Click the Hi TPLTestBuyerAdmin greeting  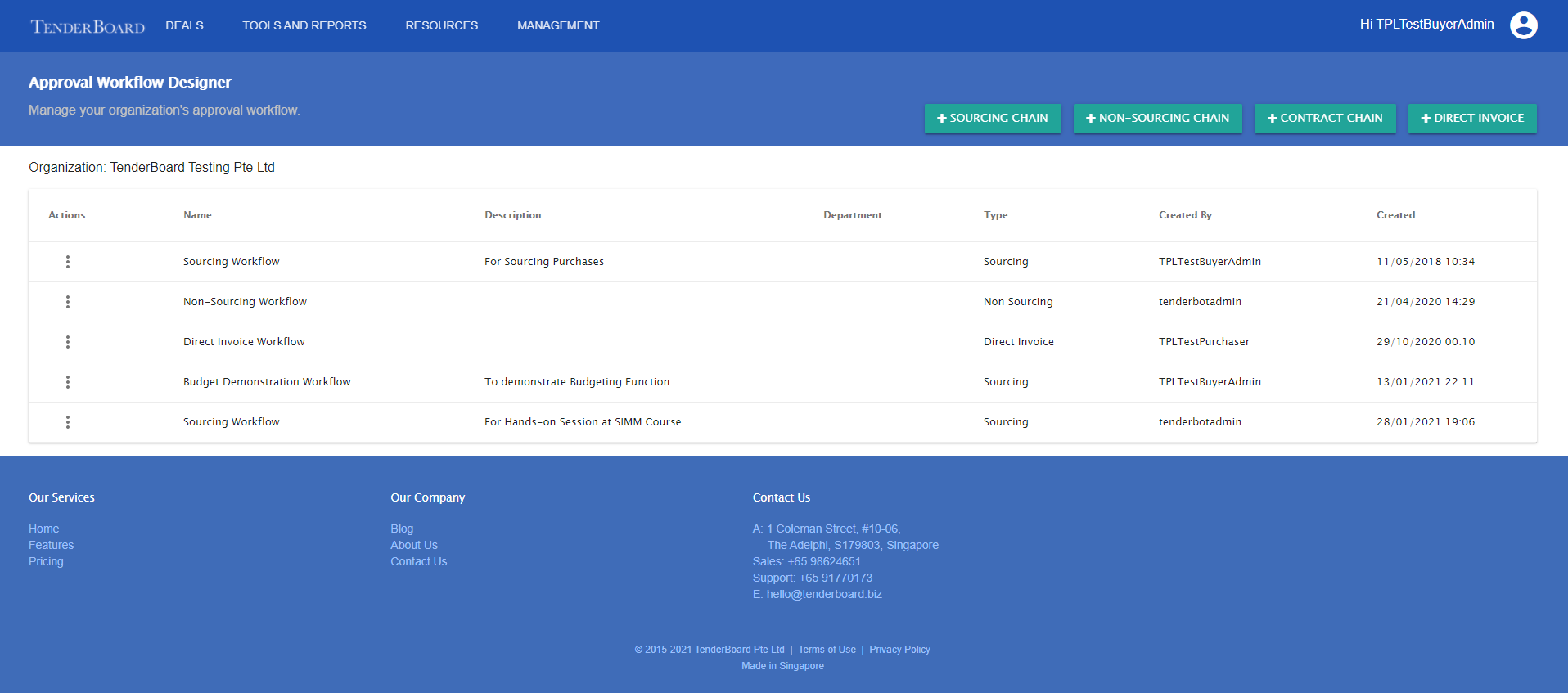(1426, 25)
